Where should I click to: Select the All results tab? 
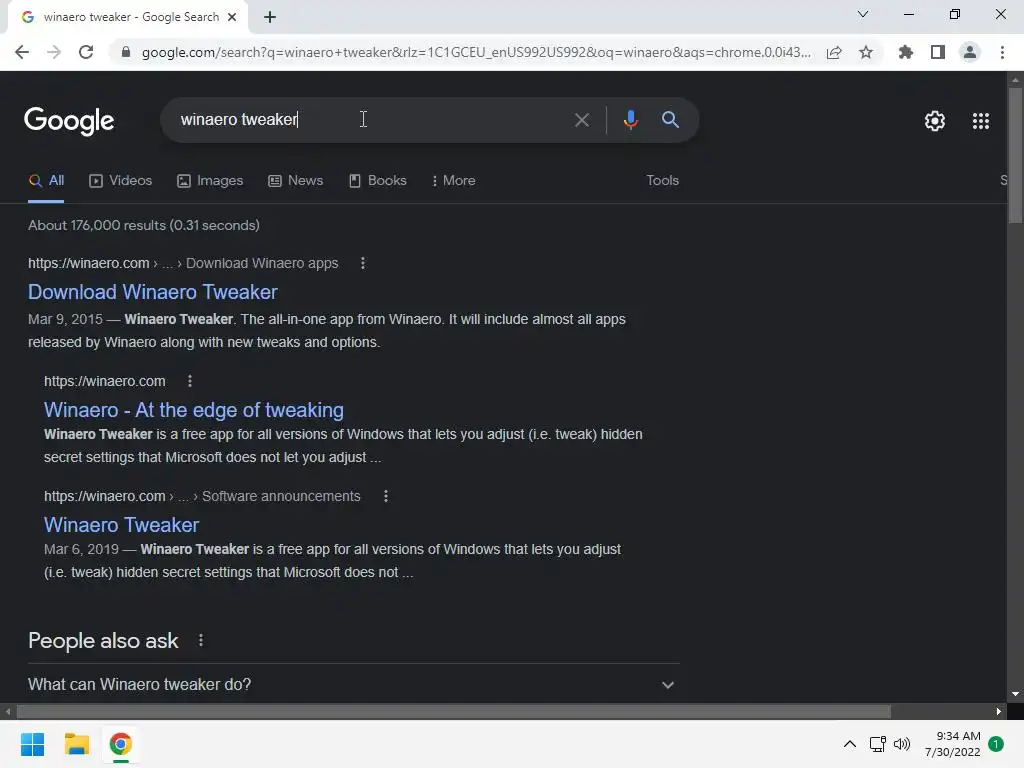(x=46, y=181)
